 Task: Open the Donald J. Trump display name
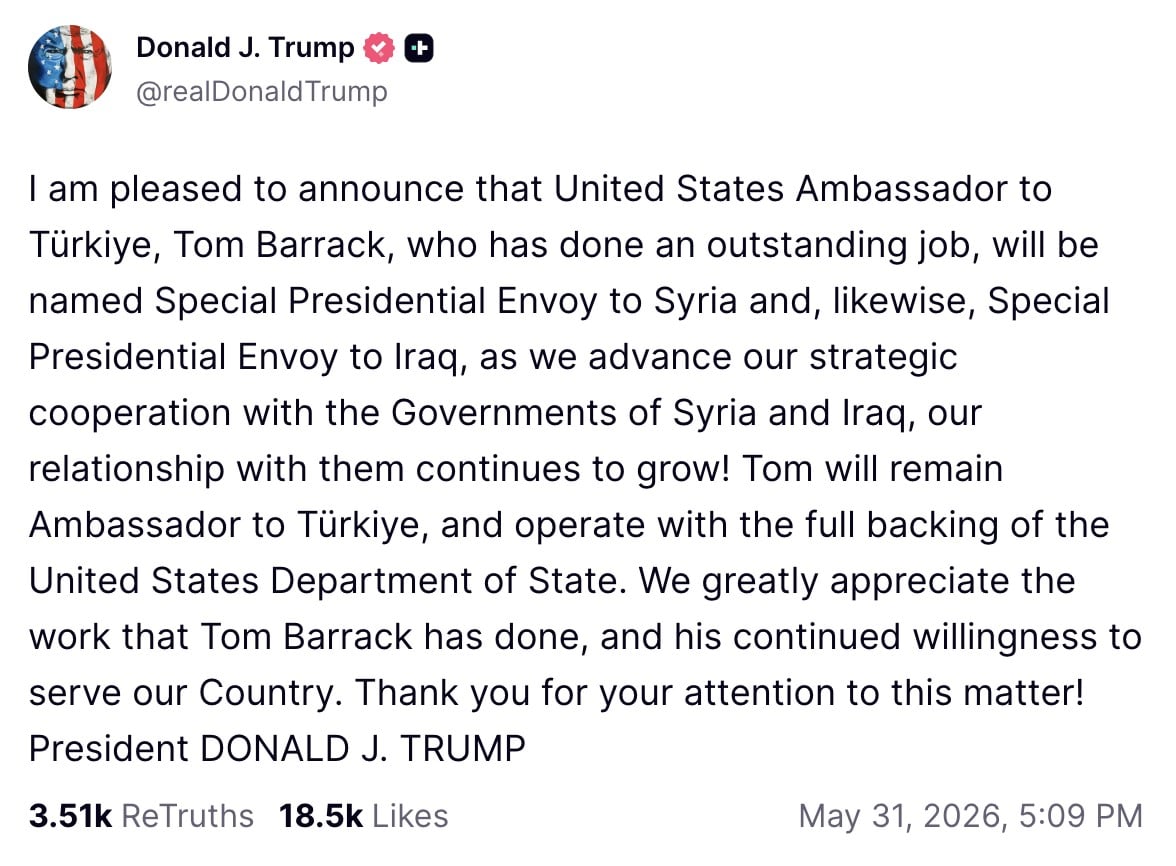point(245,47)
